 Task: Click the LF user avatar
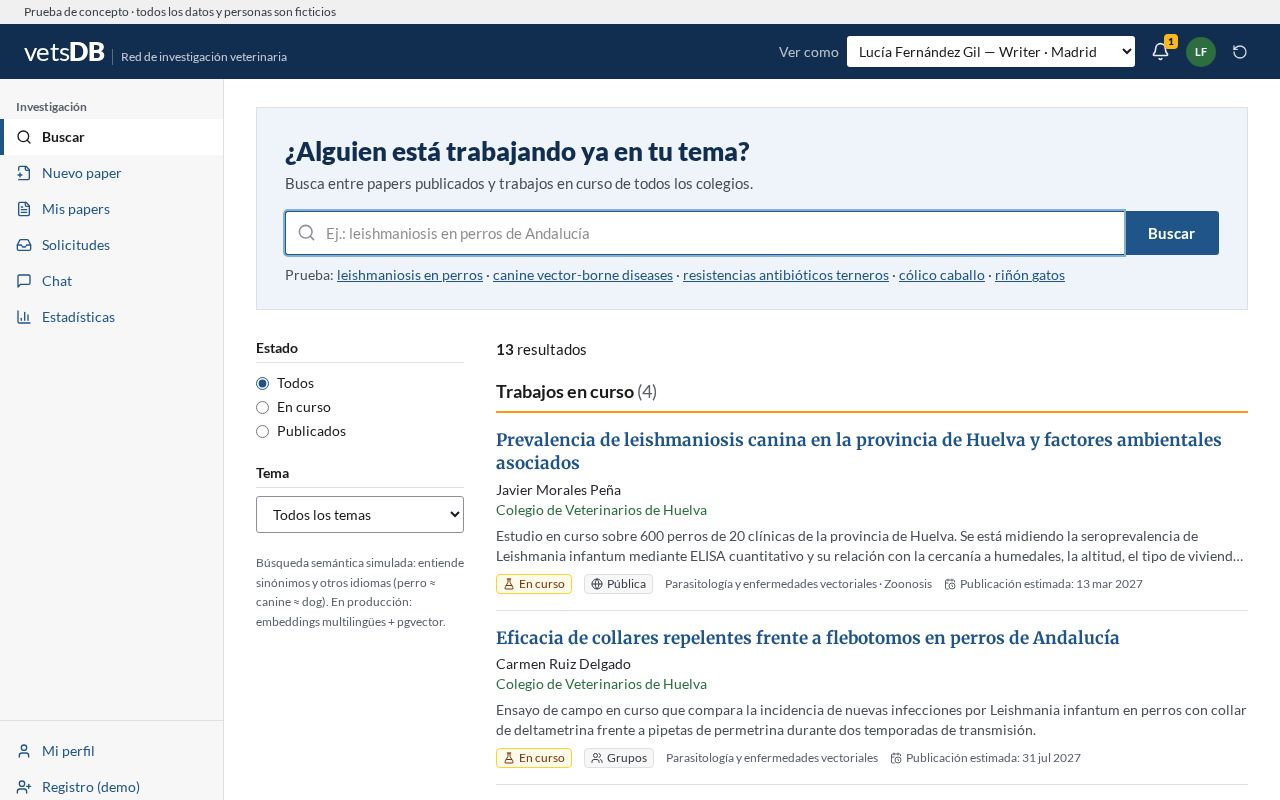pos(1201,52)
